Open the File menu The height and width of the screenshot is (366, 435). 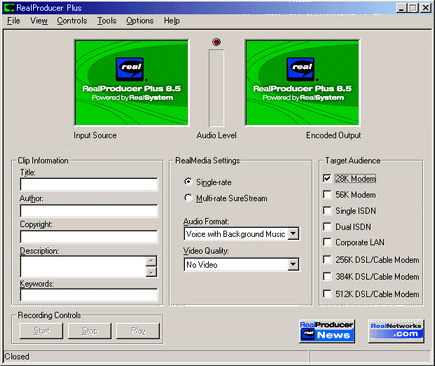pos(14,21)
